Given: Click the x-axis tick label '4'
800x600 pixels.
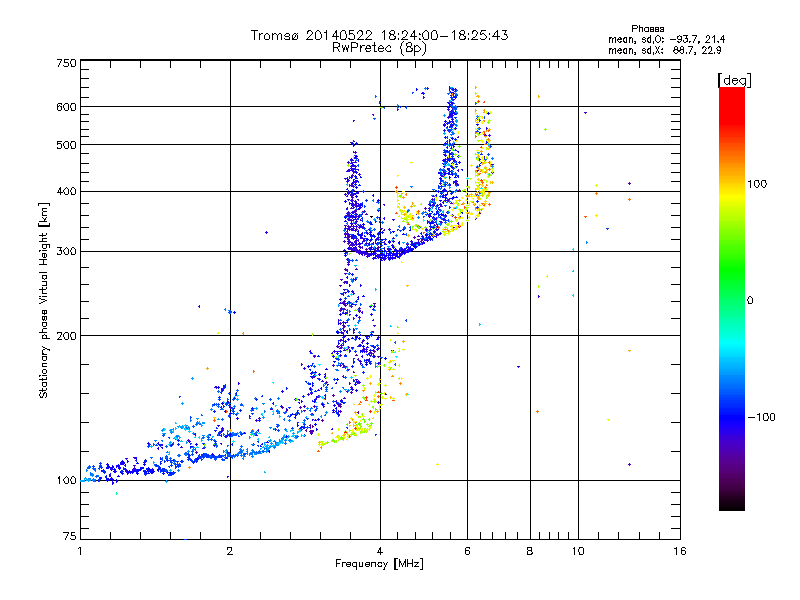Looking at the screenshot, I should (380, 551).
